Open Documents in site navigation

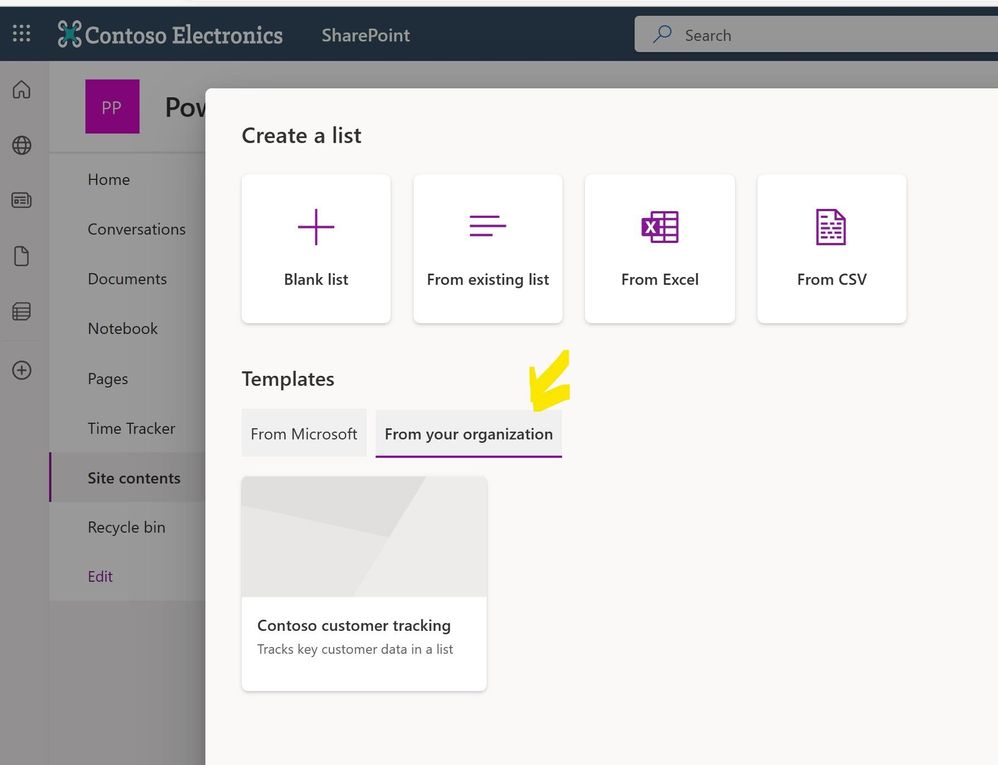click(x=127, y=279)
